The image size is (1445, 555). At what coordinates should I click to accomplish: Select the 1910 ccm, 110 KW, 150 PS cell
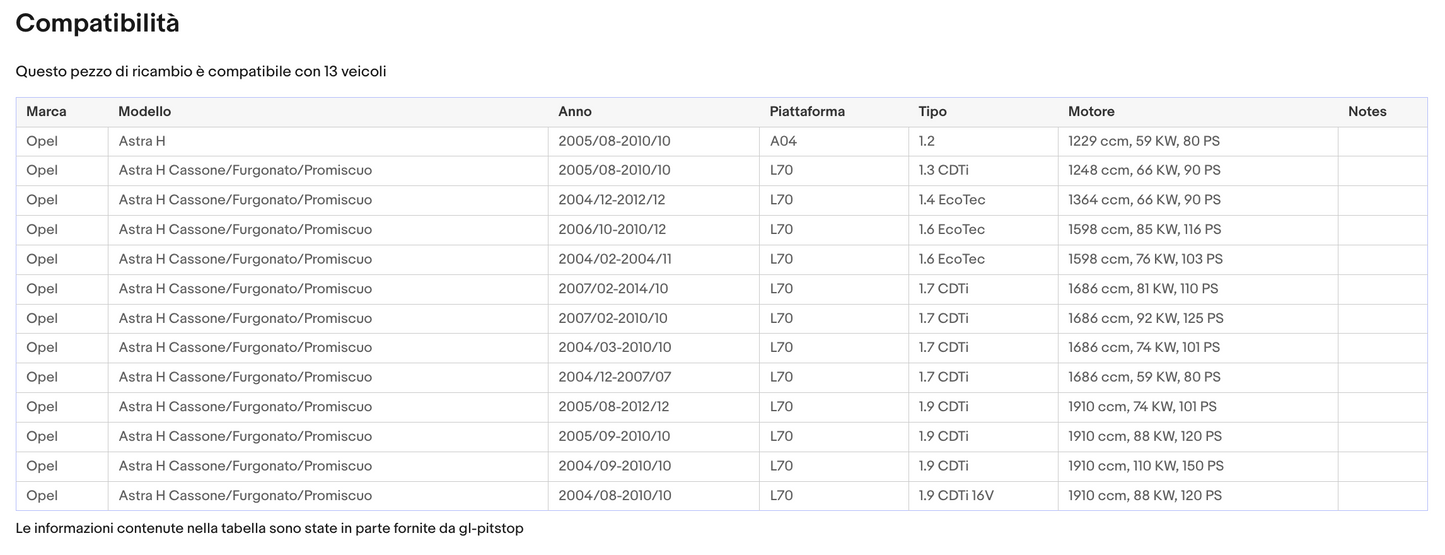click(1145, 466)
